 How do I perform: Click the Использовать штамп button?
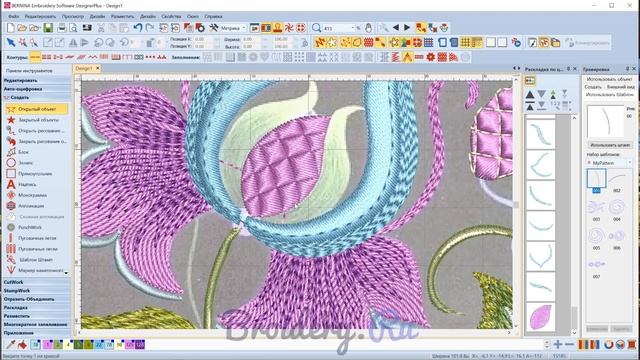(x=610, y=145)
